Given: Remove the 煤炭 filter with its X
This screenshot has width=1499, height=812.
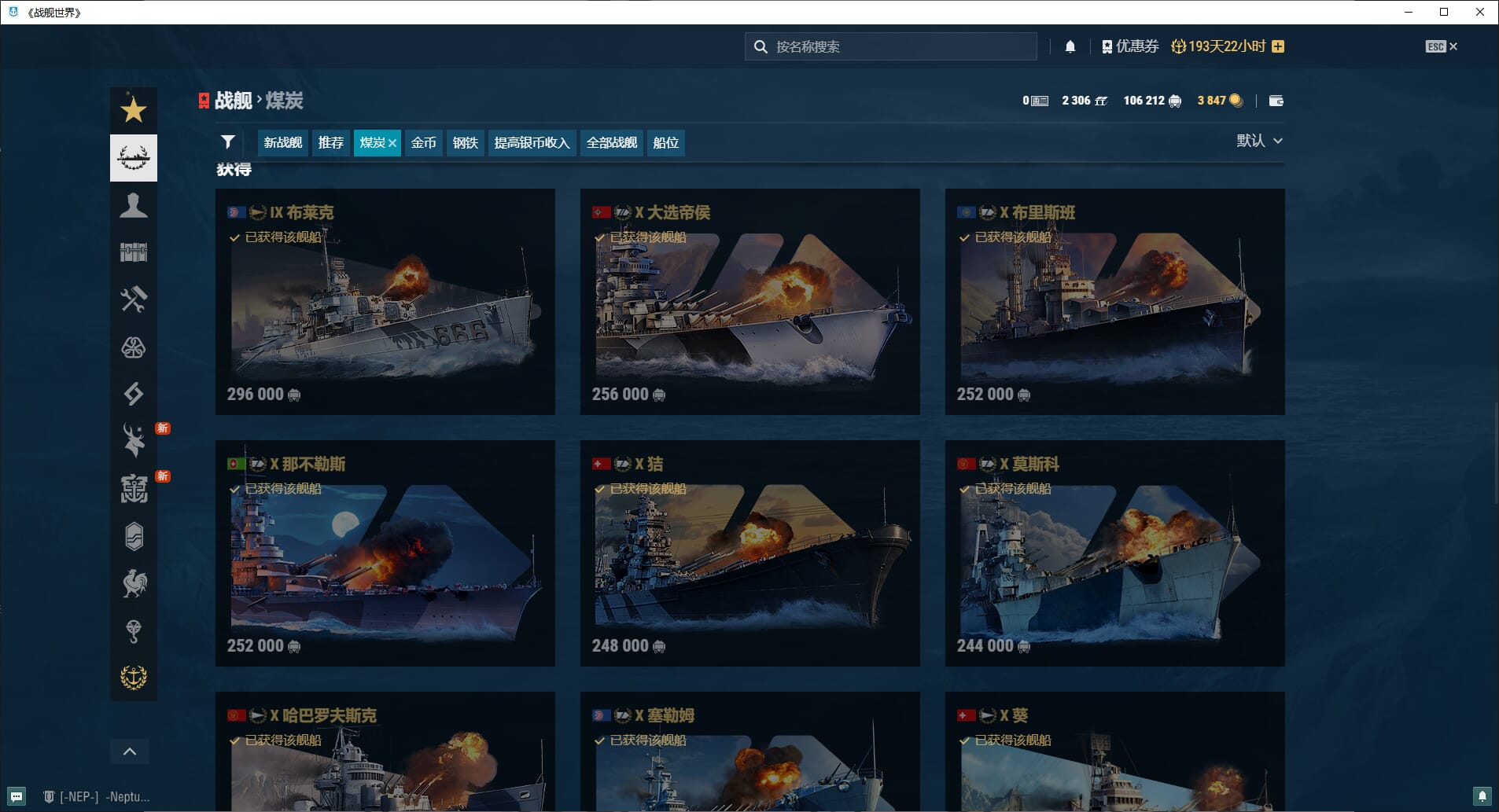Looking at the screenshot, I should coord(392,143).
